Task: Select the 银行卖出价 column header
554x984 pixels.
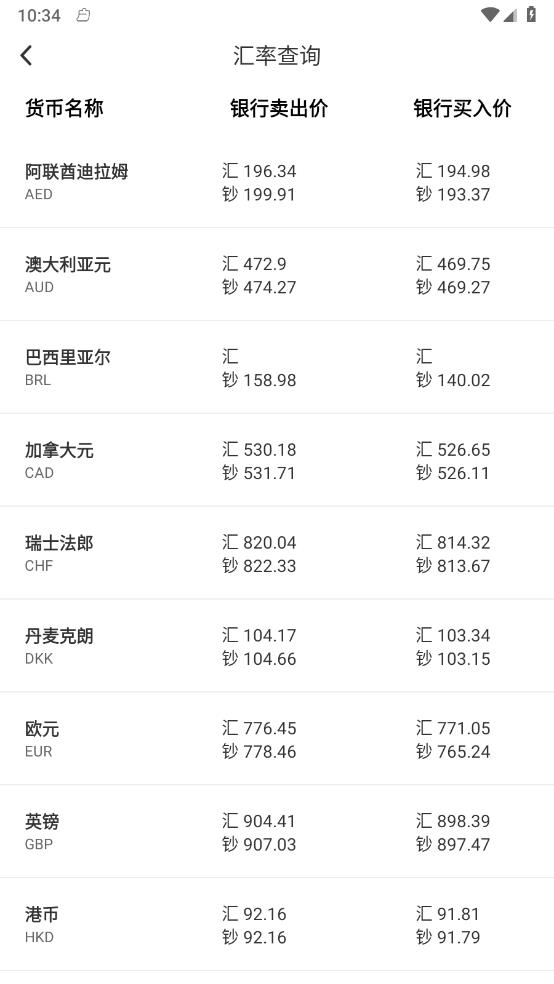Action: tap(279, 108)
